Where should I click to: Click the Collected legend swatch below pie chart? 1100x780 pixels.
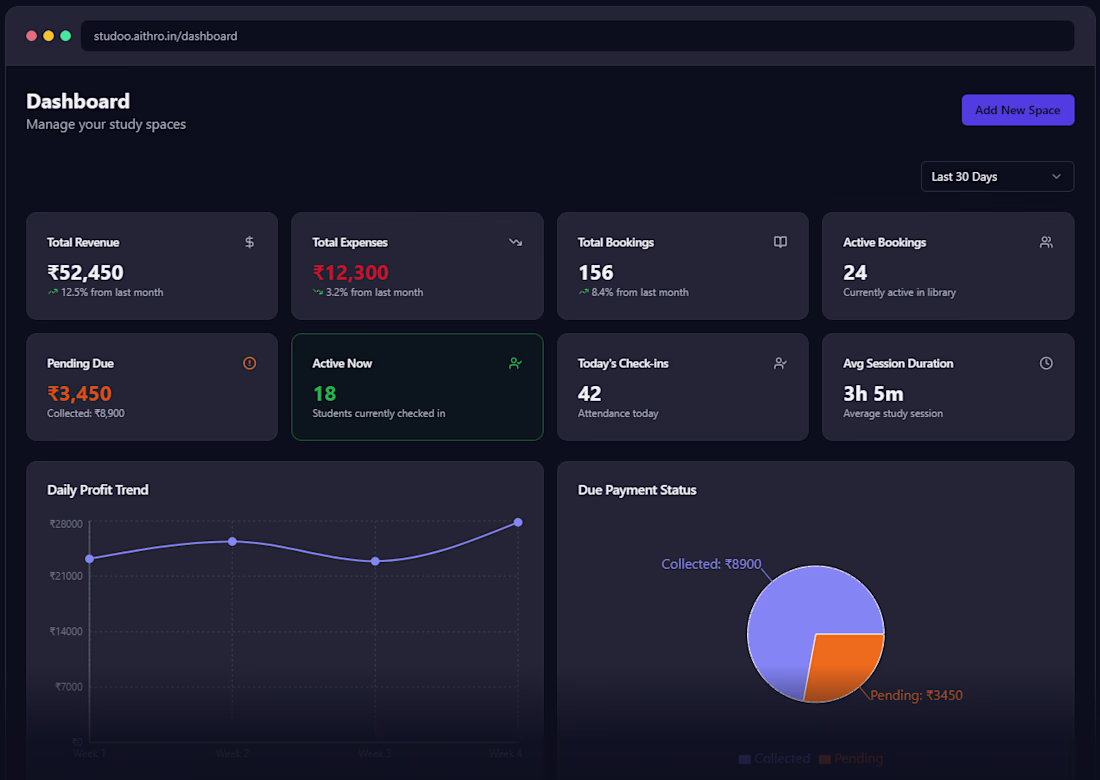(x=745, y=759)
